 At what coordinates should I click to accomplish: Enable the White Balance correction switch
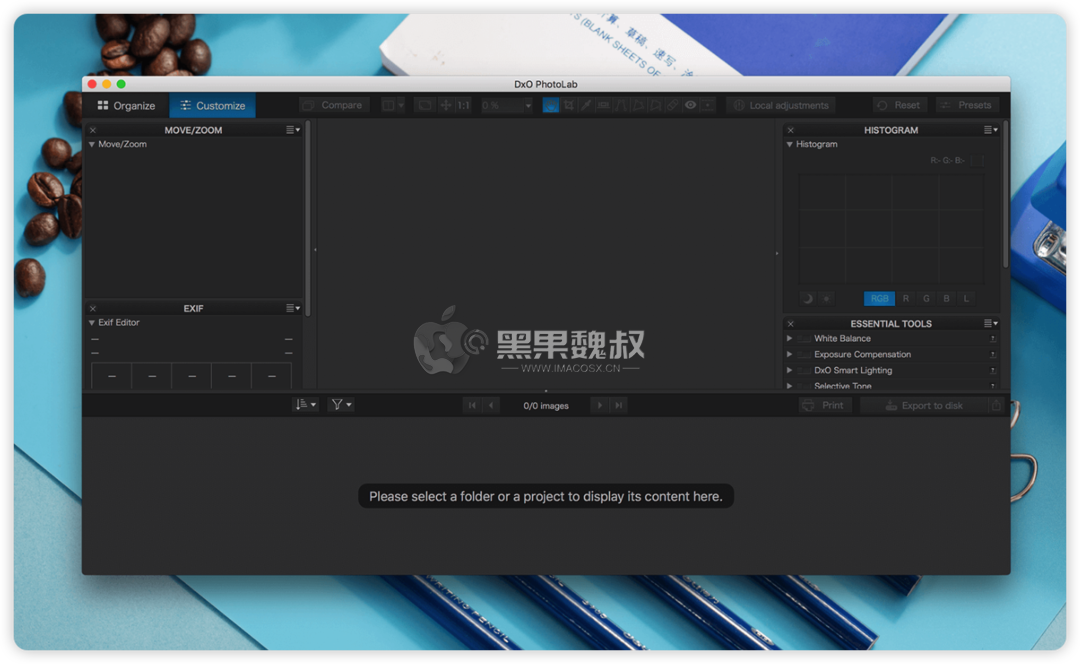click(x=806, y=338)
